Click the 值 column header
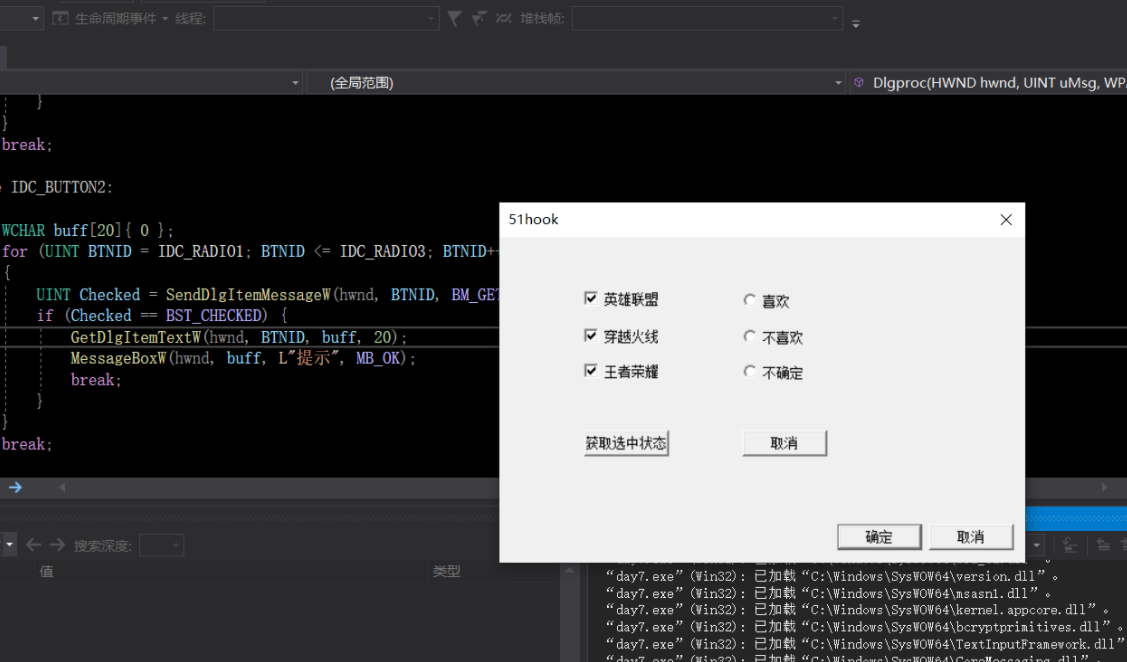This screenshot has width=1127, height=662. pos(47,571)
